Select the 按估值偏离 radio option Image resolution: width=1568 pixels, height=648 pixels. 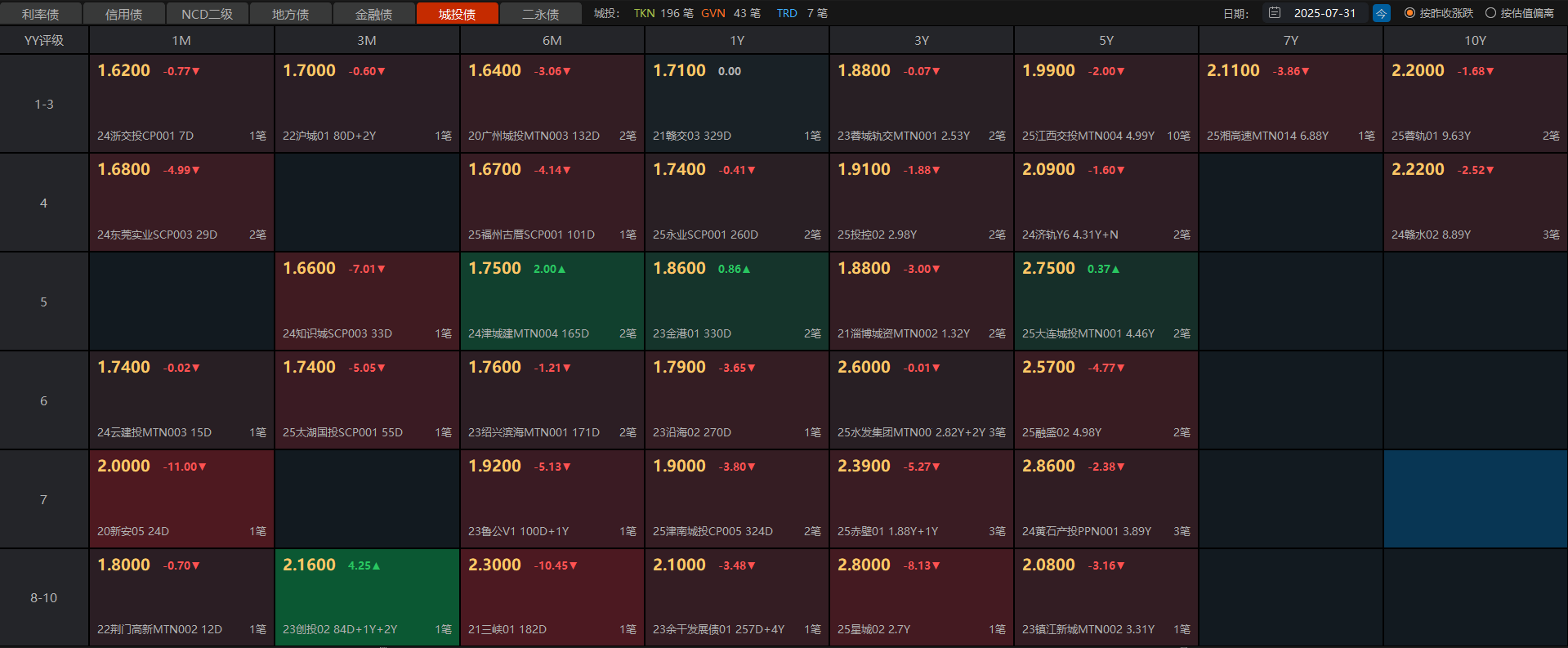click(1520, 13)
